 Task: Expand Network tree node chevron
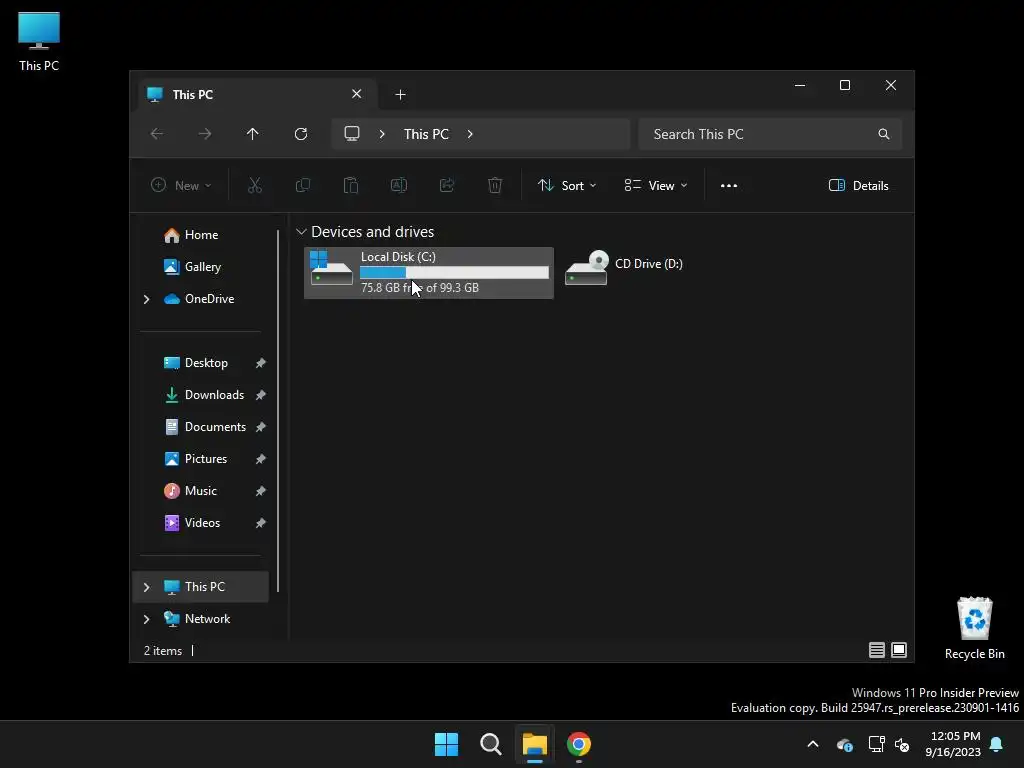pyautogui.click(x=146, y=619)
